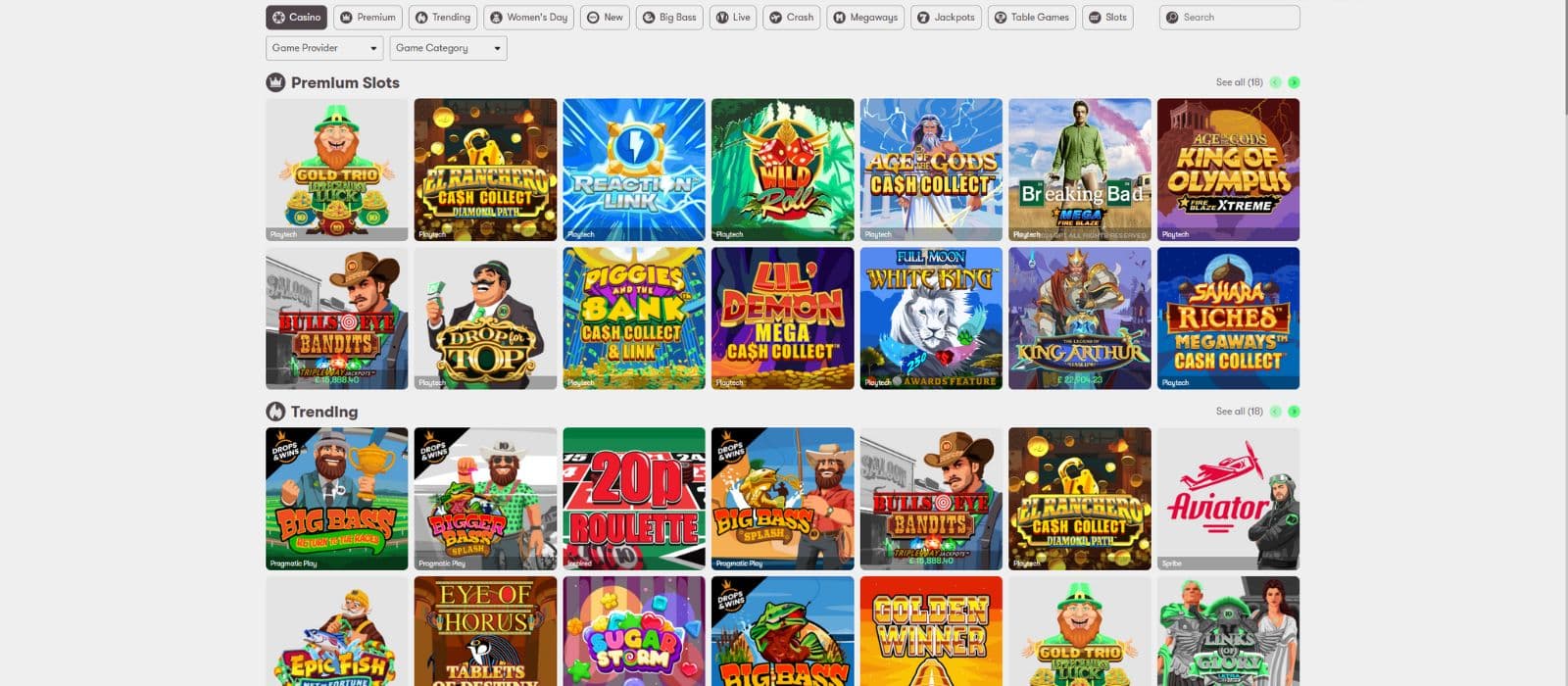Open the Jackpots tab
This screenshot has height=686, width=1568.
pos(947,17)
